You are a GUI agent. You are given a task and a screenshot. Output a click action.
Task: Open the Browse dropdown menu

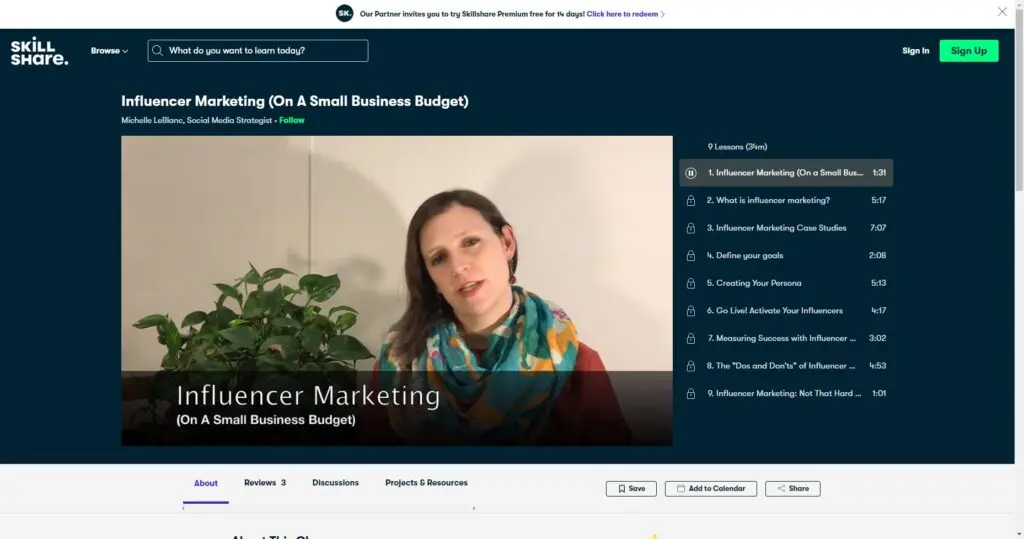click(x=109, y=51)
